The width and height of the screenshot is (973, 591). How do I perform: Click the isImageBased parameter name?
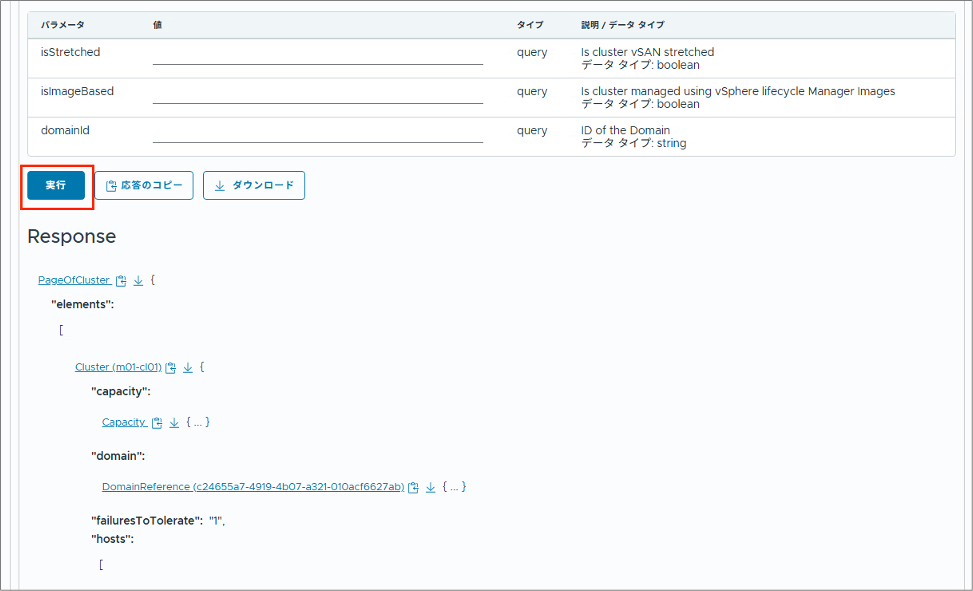click(x=78, y=91)
